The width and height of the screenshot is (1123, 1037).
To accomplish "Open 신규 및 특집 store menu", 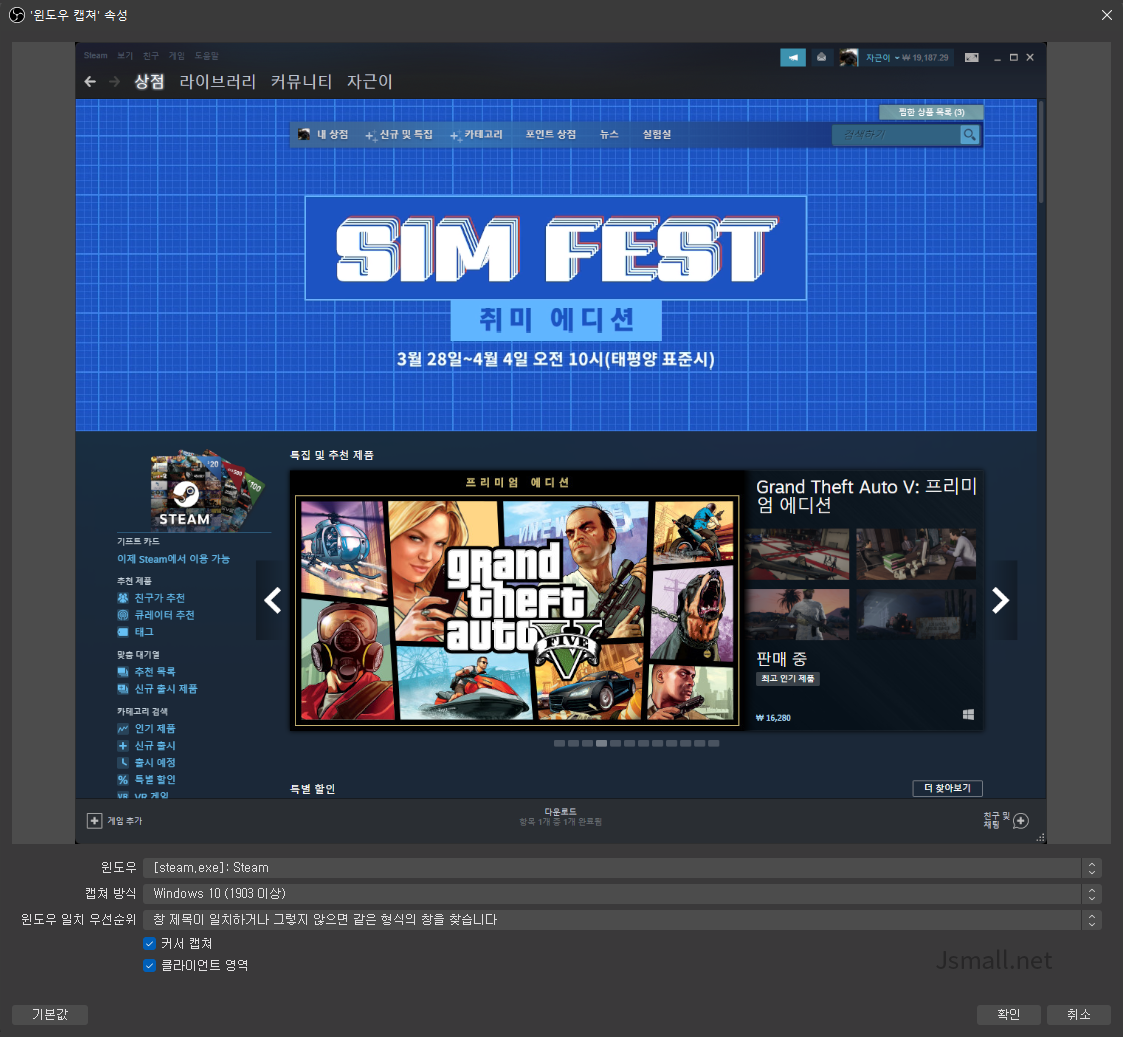I will click(x=399, y=135).
